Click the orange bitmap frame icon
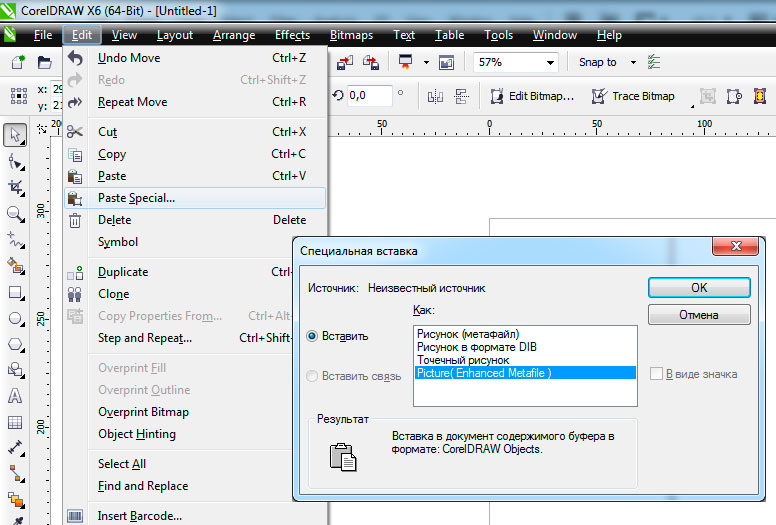The image size is (776, 525). (760, 96)
